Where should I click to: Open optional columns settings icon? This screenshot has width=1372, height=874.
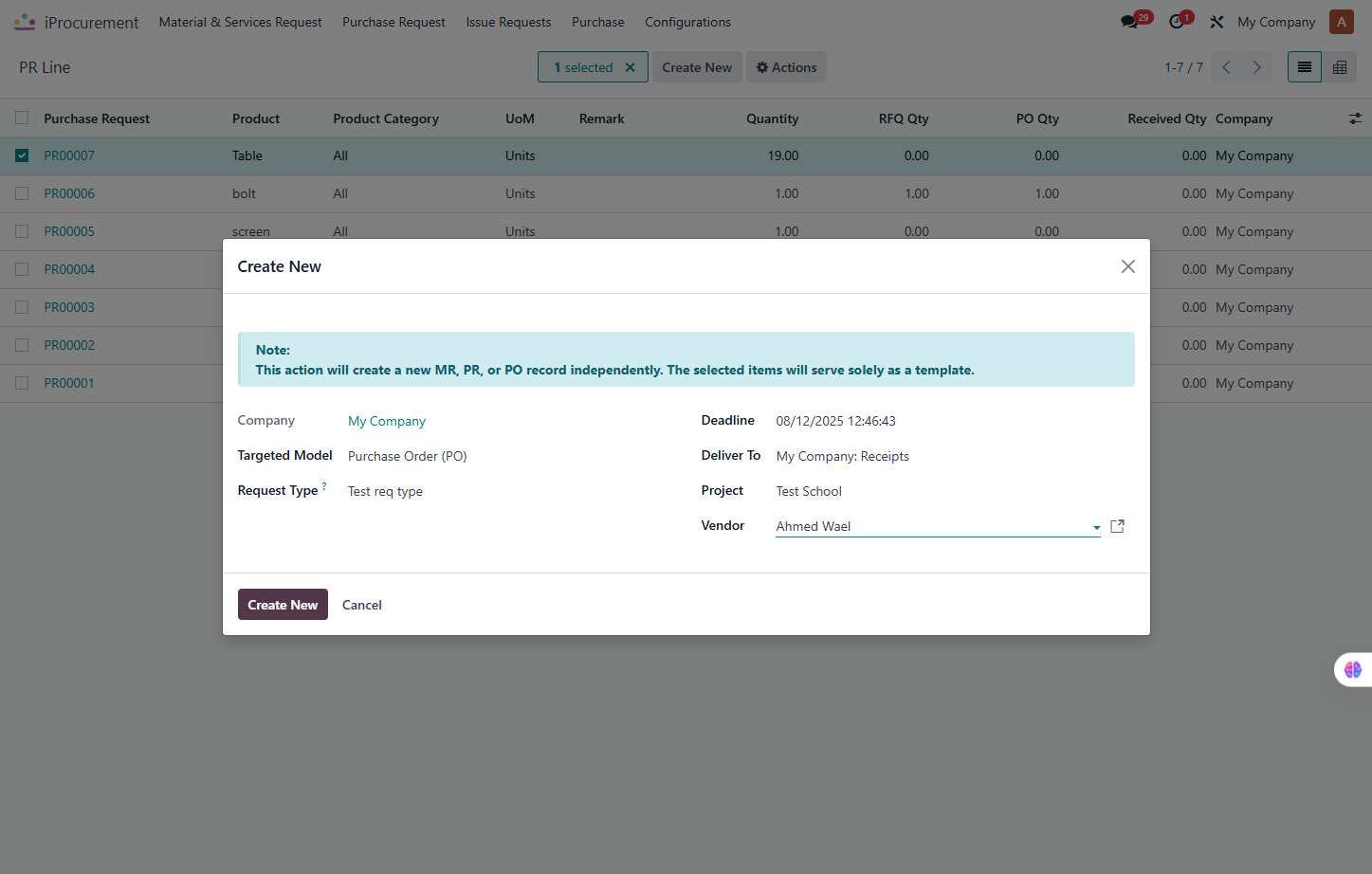[1355, 118]
